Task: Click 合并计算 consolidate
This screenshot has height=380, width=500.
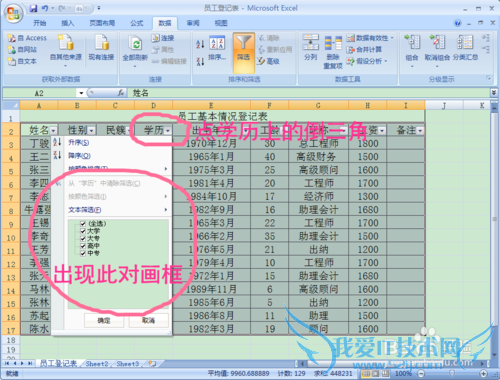Action: [x=364, y=50]
